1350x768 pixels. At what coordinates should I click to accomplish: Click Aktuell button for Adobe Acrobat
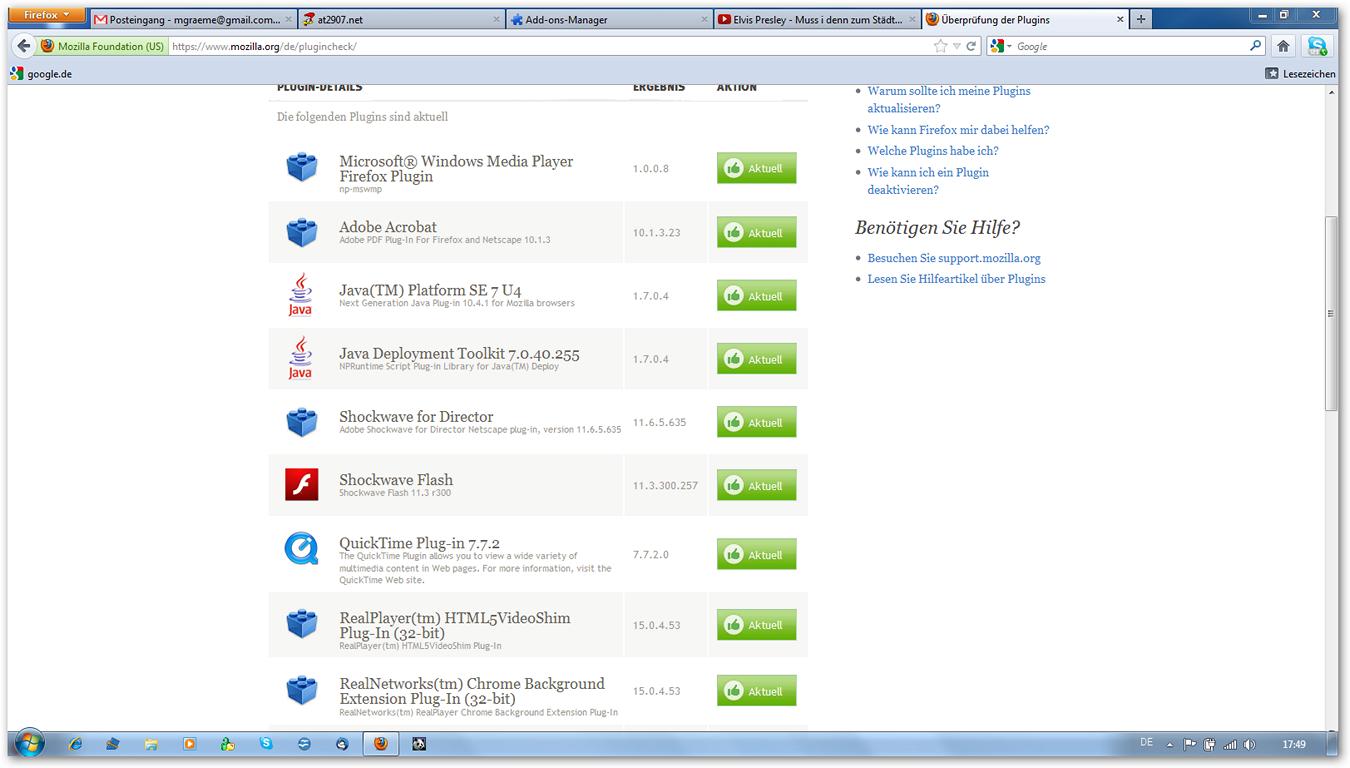pos(757,233)
